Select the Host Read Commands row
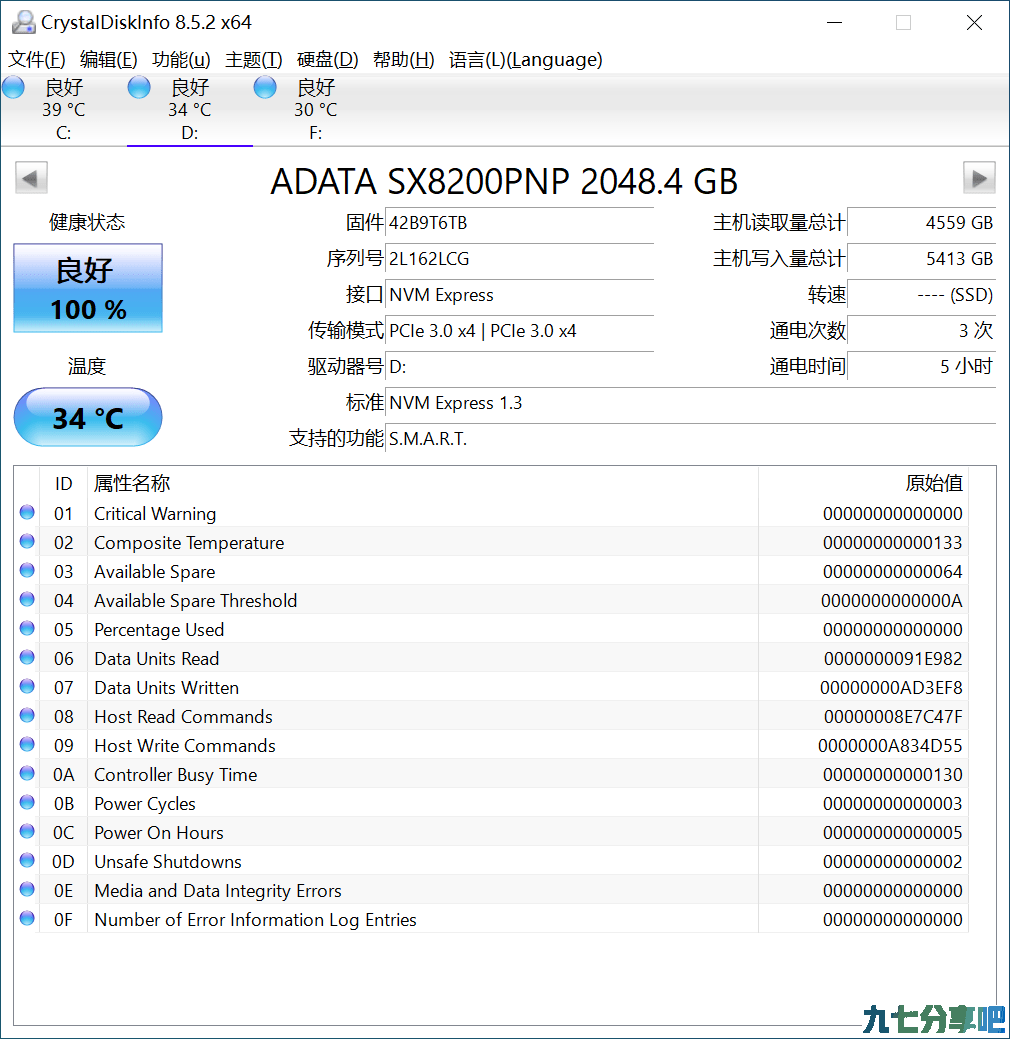This screenshot has height=1039, width=1010. coord(491,716)
